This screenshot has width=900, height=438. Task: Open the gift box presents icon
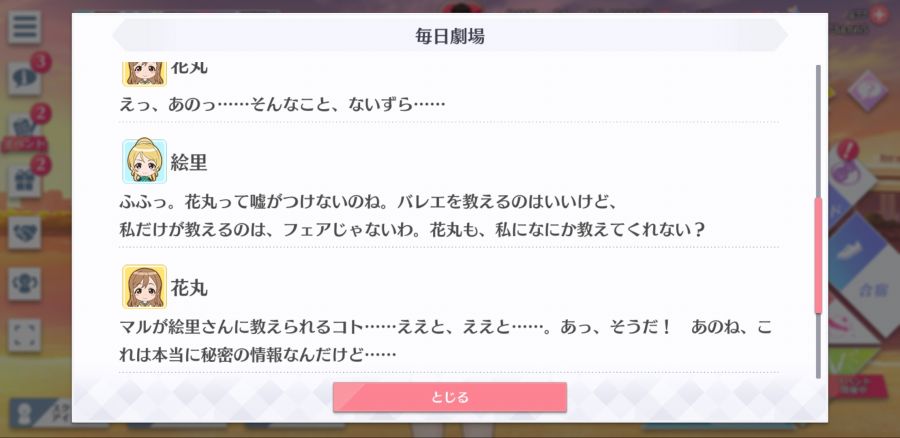click(x=25, y=183)
